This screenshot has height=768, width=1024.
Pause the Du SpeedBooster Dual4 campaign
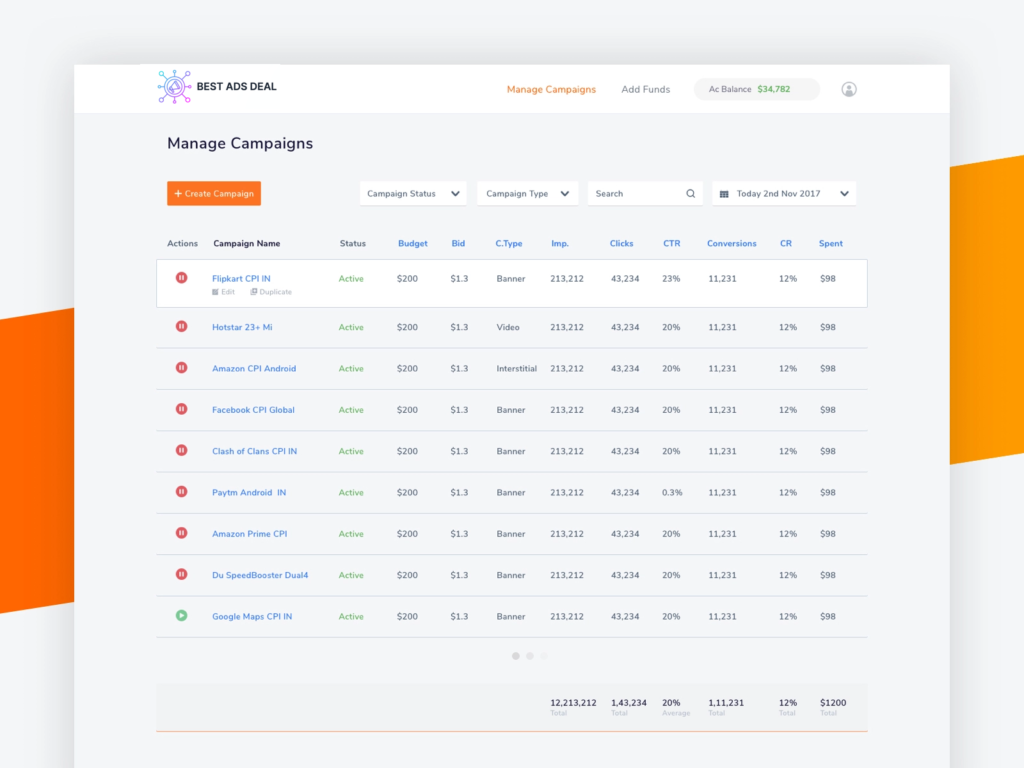tap(181, 574)
